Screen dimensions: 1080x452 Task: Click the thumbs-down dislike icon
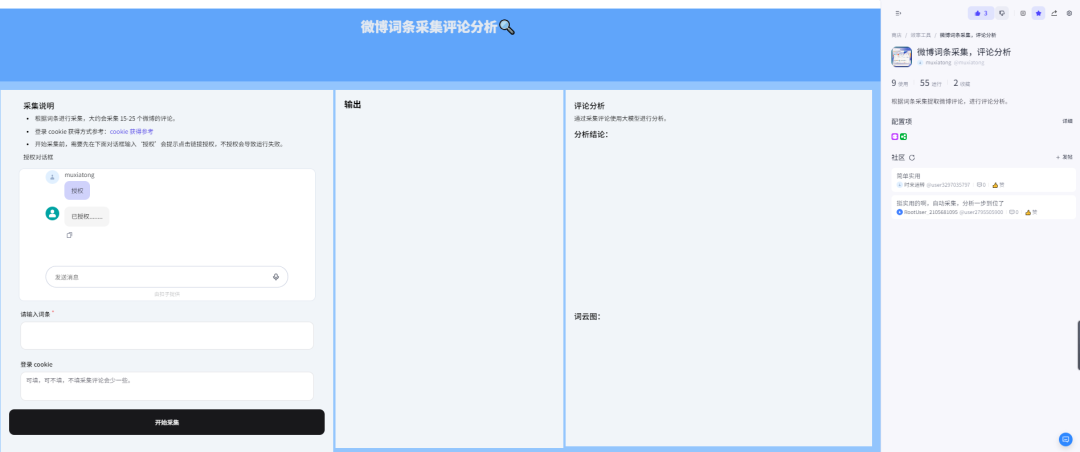(1002, 13)
